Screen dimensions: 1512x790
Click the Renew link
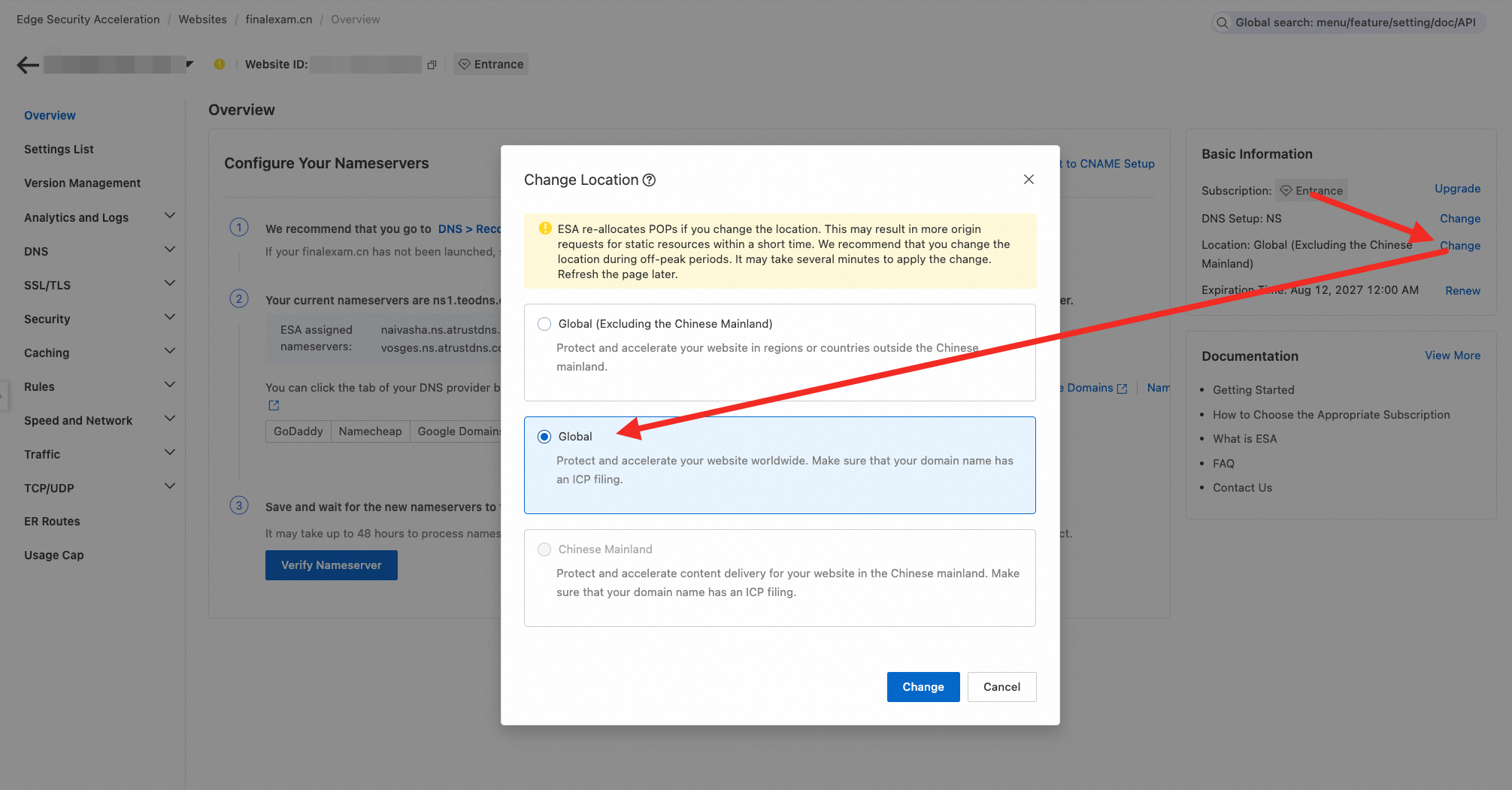[1462, 291]
